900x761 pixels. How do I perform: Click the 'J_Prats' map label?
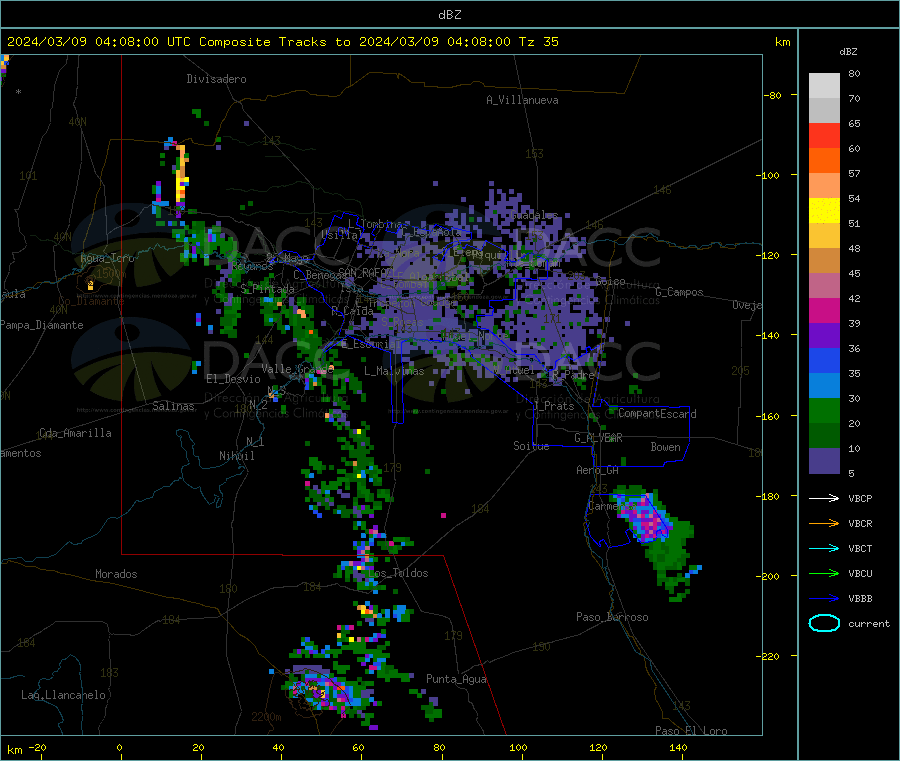pyautogui.click(x=554, y=406)
